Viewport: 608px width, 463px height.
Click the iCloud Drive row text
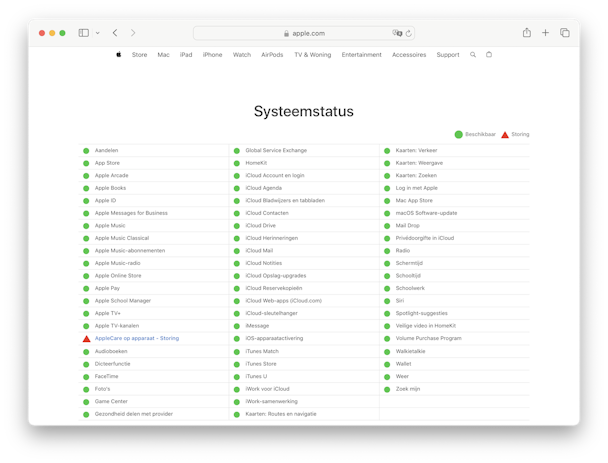coord(260,225)
